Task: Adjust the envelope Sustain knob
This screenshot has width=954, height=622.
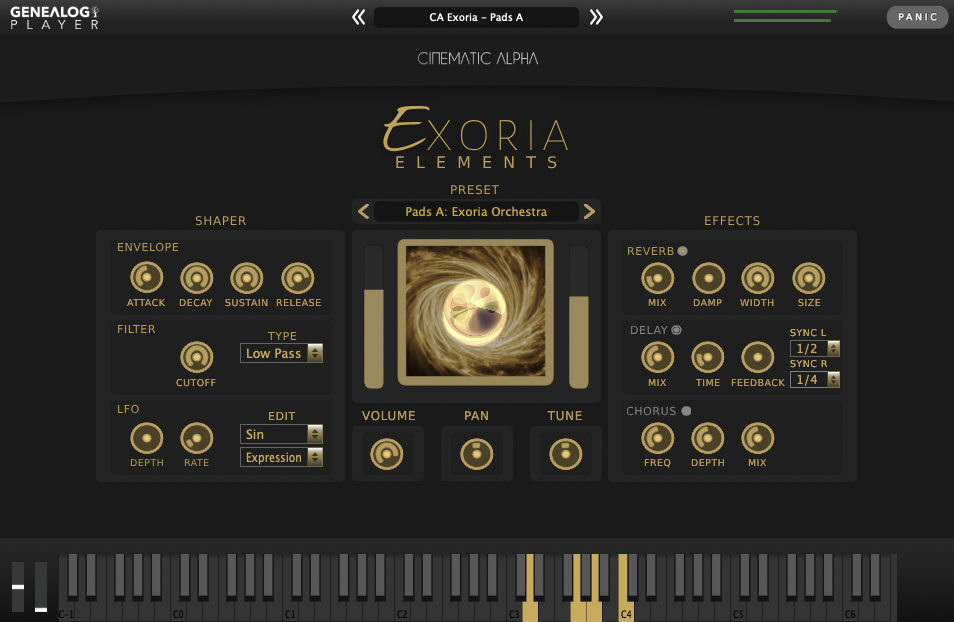Action: [x=246, y=278]
